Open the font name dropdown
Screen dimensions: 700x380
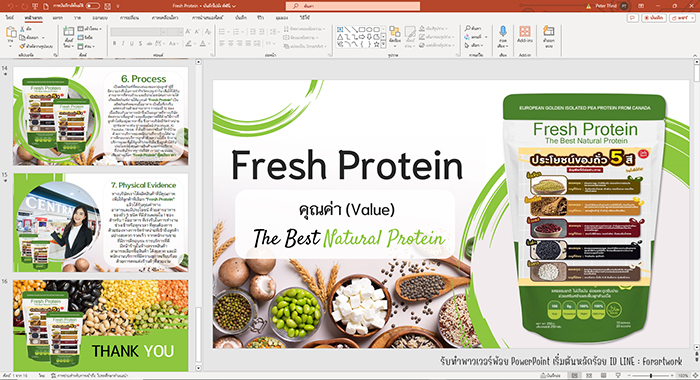point(163,32)
